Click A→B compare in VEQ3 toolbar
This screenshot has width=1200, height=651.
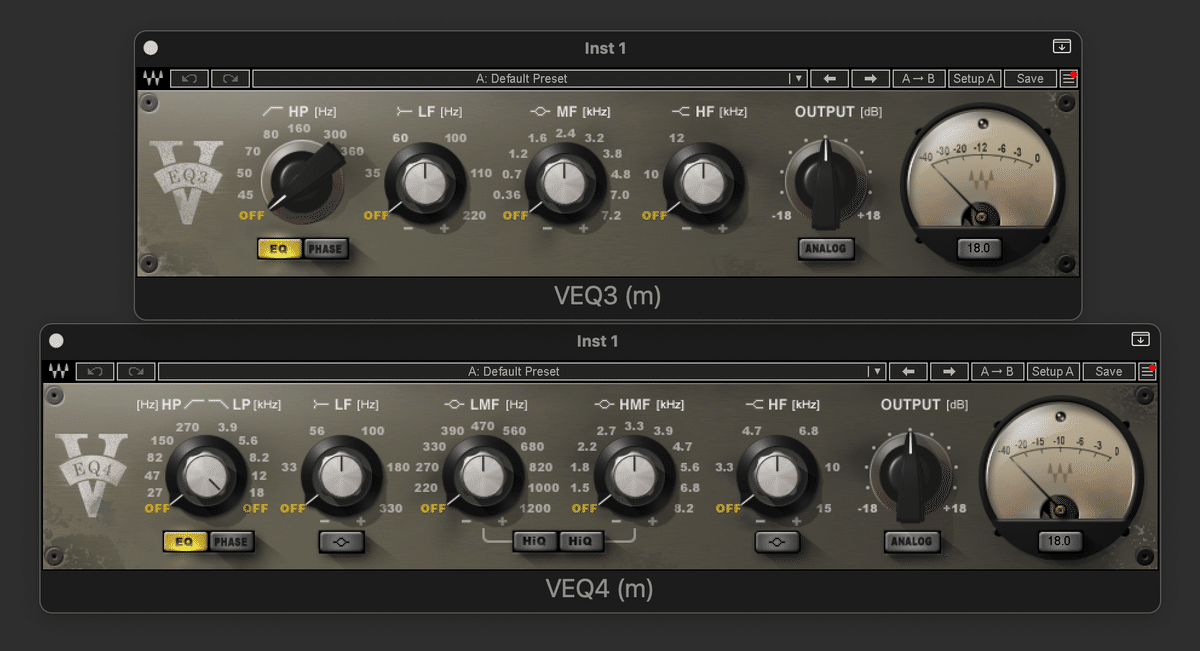(918, 78)
